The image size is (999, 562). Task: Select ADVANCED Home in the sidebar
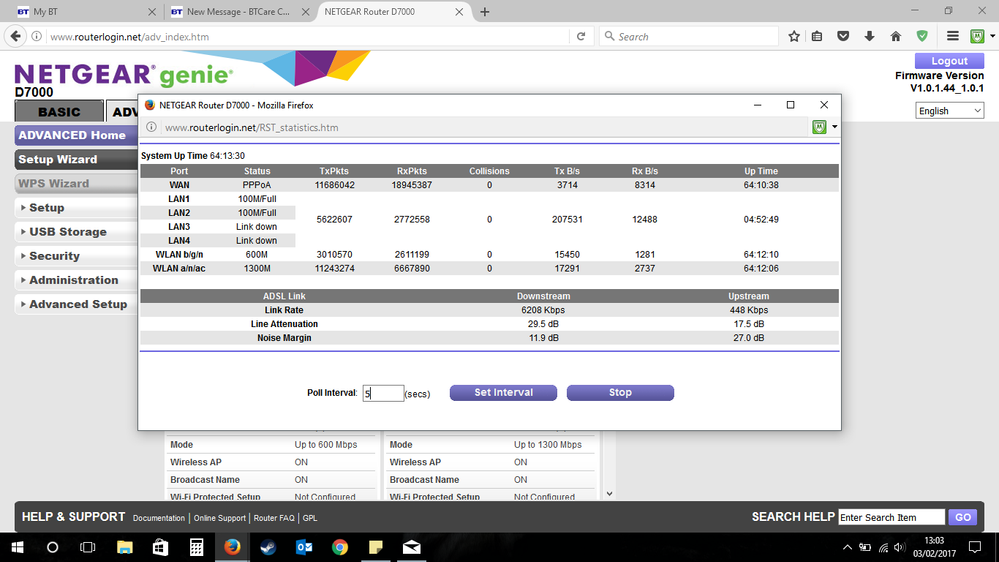(76, 135)
